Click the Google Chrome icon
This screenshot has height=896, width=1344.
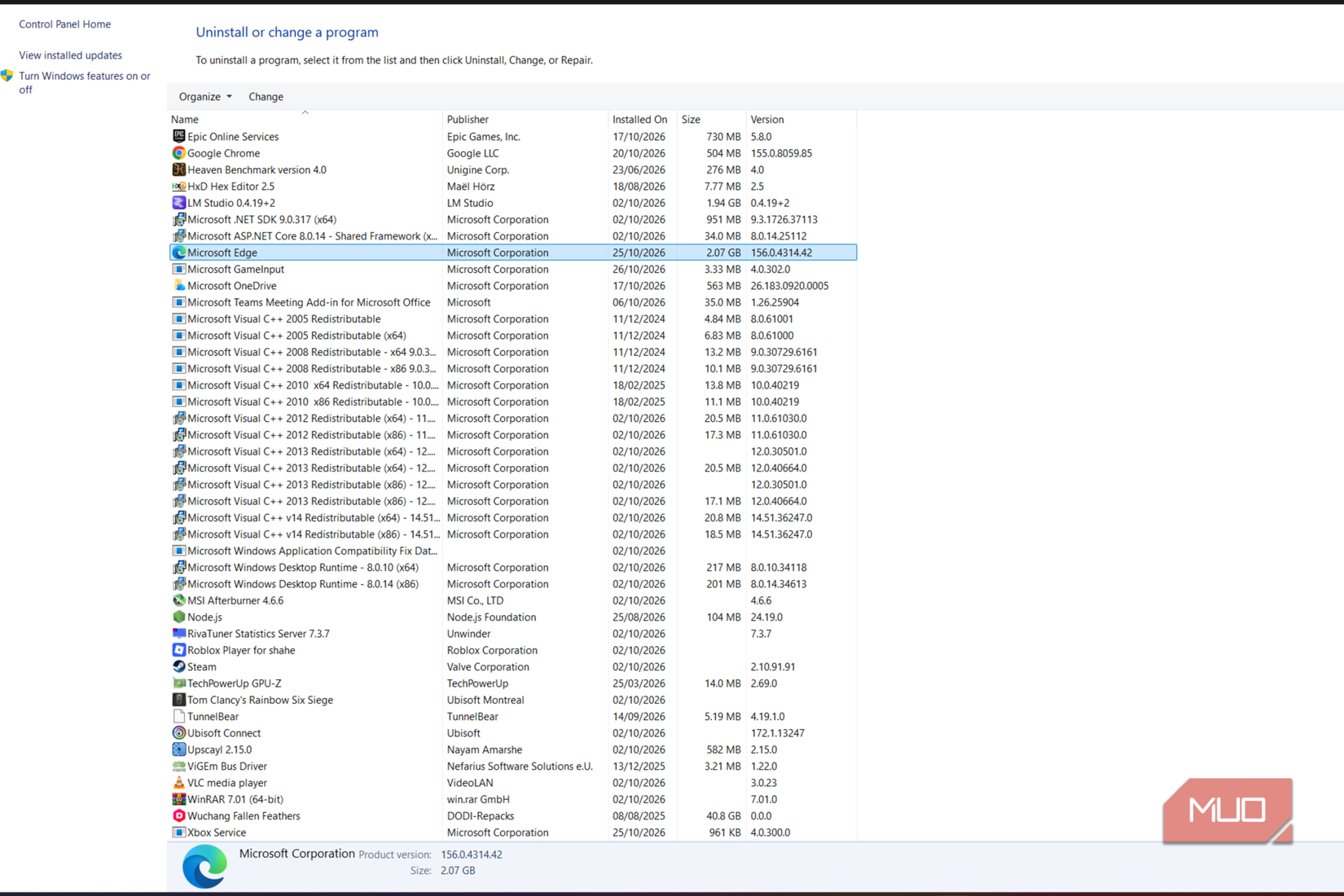pyautogui.click(x=178, y=153)
